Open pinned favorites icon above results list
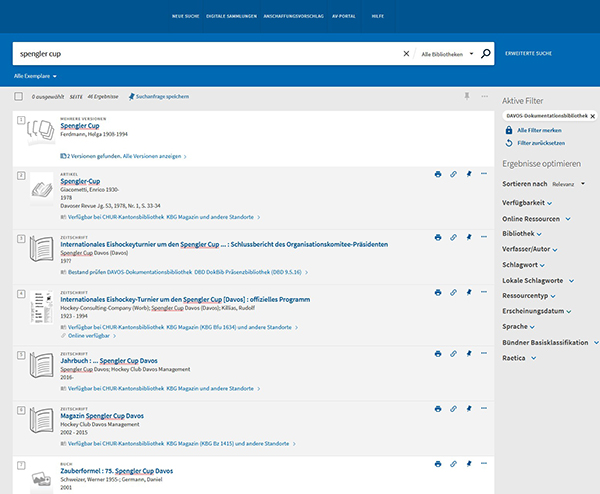This screenshot has width=600, height=494. pyautogui.click(x=466, y=96)
